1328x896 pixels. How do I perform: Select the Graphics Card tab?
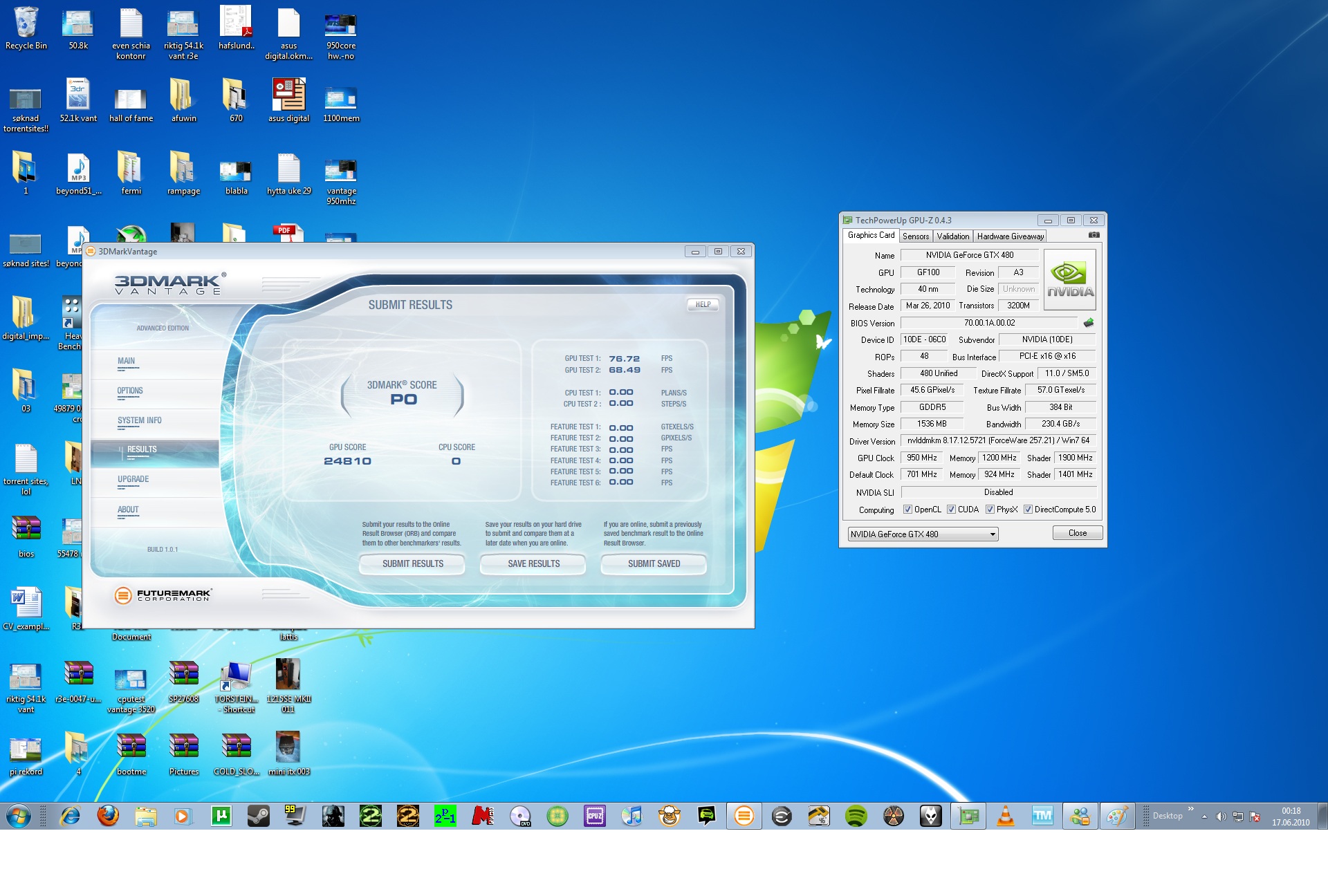pyautogui.click(x=871, y=236)
